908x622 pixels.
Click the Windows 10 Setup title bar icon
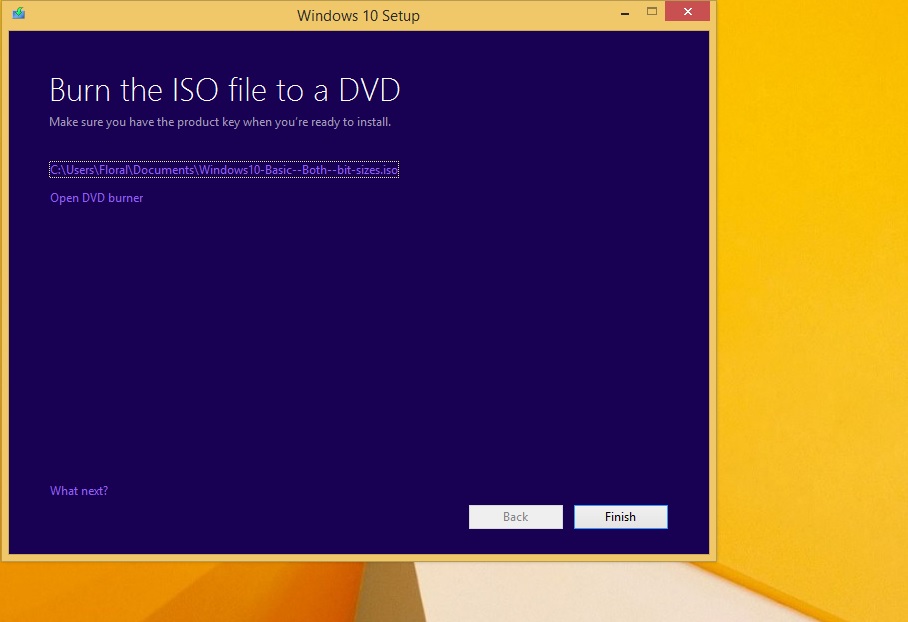tap(19, 13)
